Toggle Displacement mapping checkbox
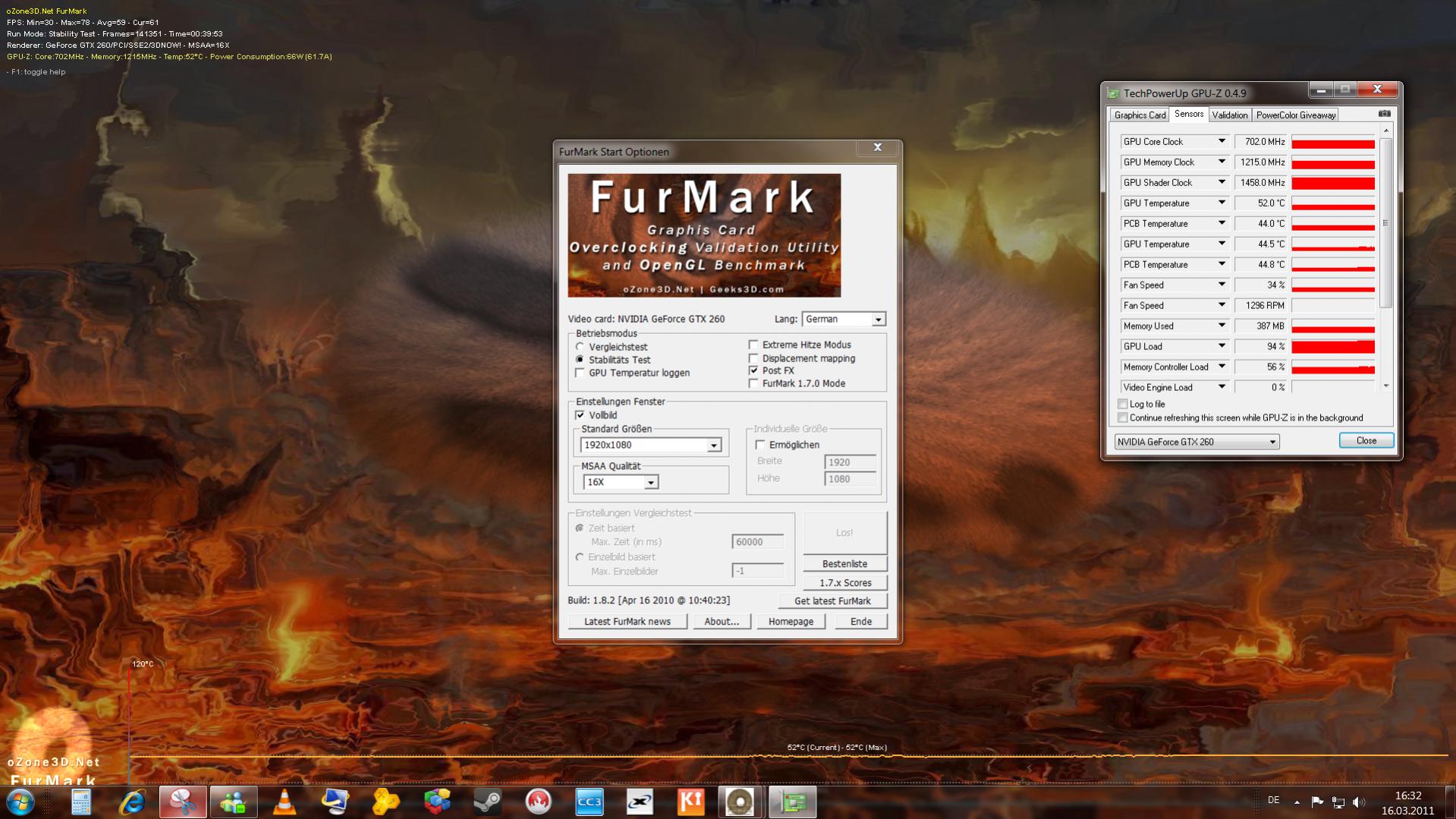Screen dimensions: 1456x819 point(753,358)
